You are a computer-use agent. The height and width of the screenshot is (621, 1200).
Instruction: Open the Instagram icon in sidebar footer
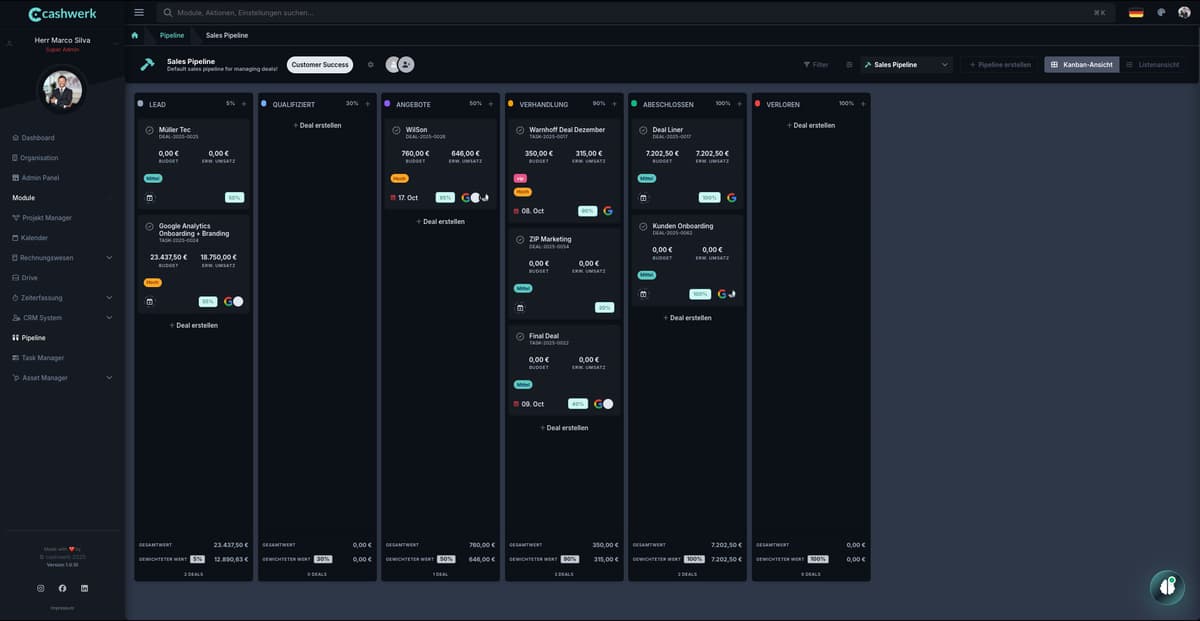pyautogui.click(x=41, y=588)
